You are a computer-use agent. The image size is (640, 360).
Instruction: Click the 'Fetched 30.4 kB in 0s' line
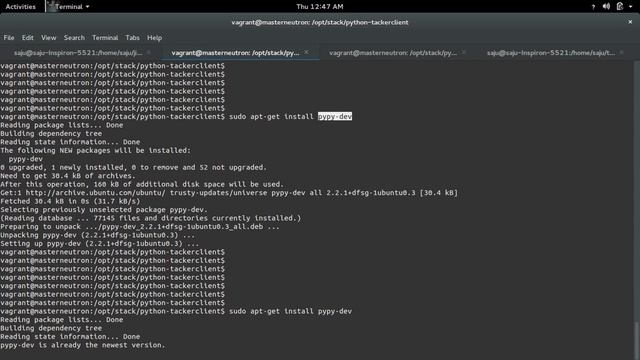(70, 201)
